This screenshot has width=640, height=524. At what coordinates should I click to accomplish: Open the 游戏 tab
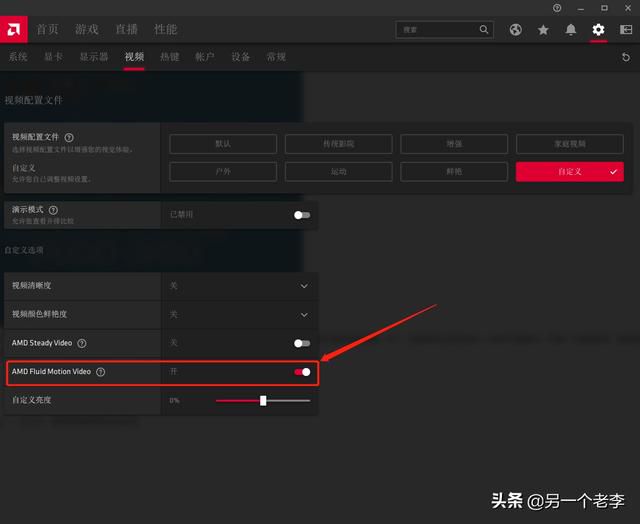[x=87, y=29]
